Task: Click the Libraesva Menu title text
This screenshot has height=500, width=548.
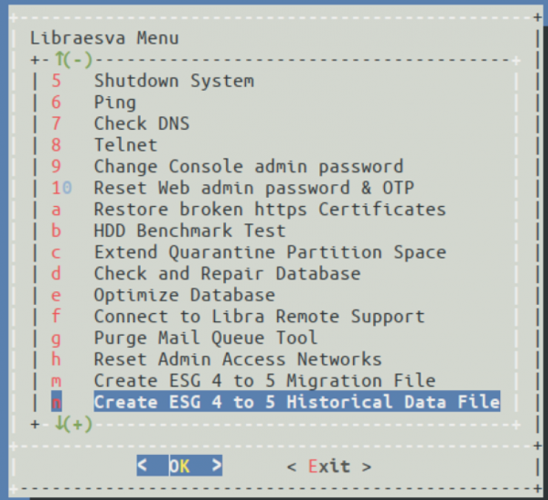Action: pos(104,38)
